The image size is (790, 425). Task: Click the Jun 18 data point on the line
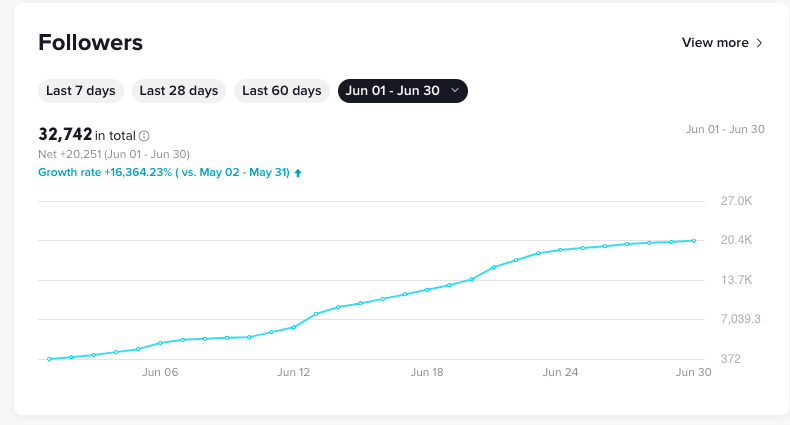point(427,290)
